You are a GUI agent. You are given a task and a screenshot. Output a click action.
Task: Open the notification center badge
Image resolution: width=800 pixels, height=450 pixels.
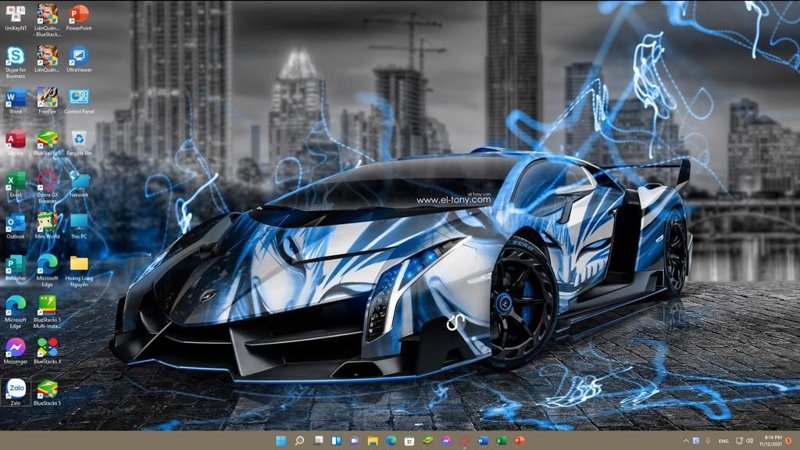(x=789, y=441)
